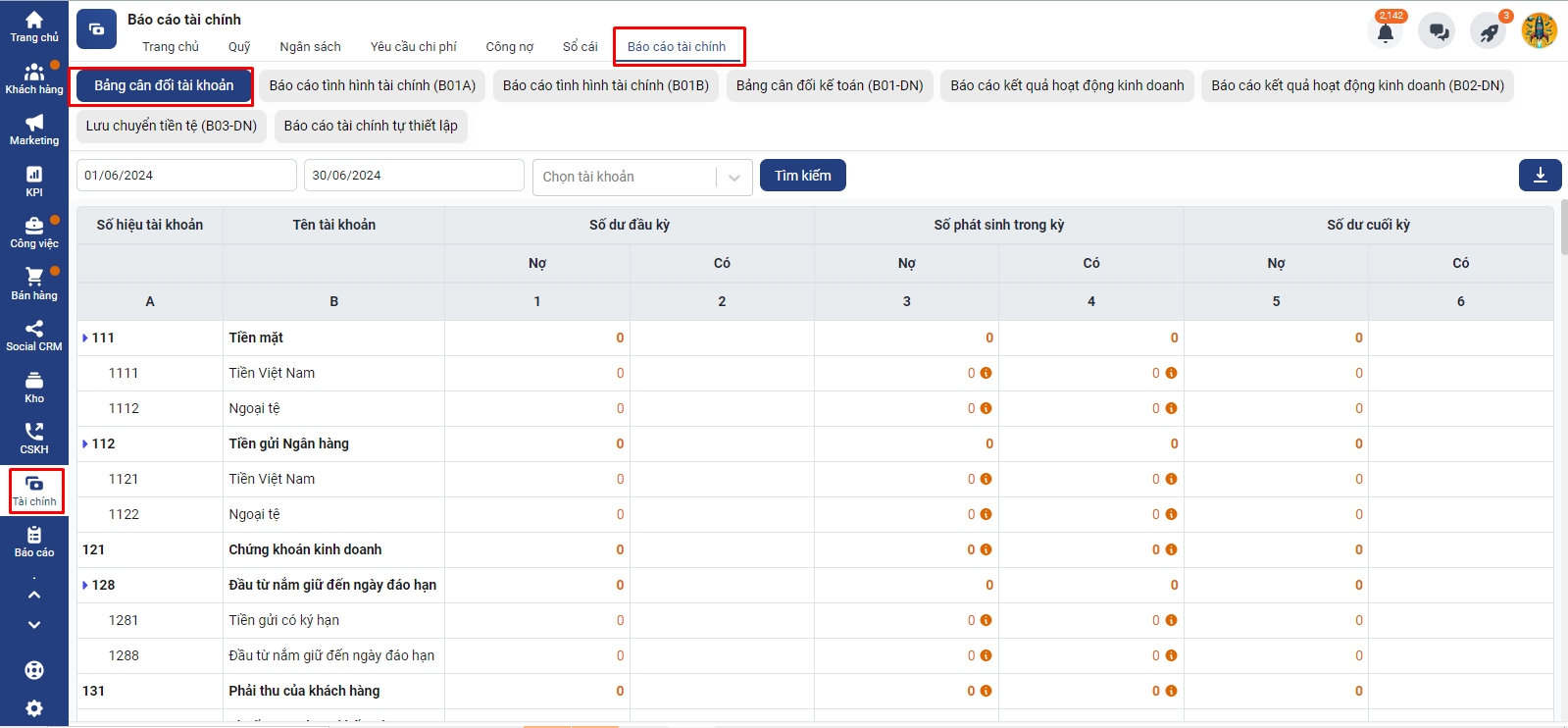Download the report with the download icon

click(1540, 176)
